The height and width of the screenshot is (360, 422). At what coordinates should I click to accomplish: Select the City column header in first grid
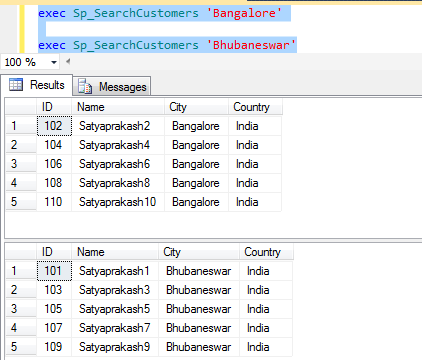coord(196,107)
